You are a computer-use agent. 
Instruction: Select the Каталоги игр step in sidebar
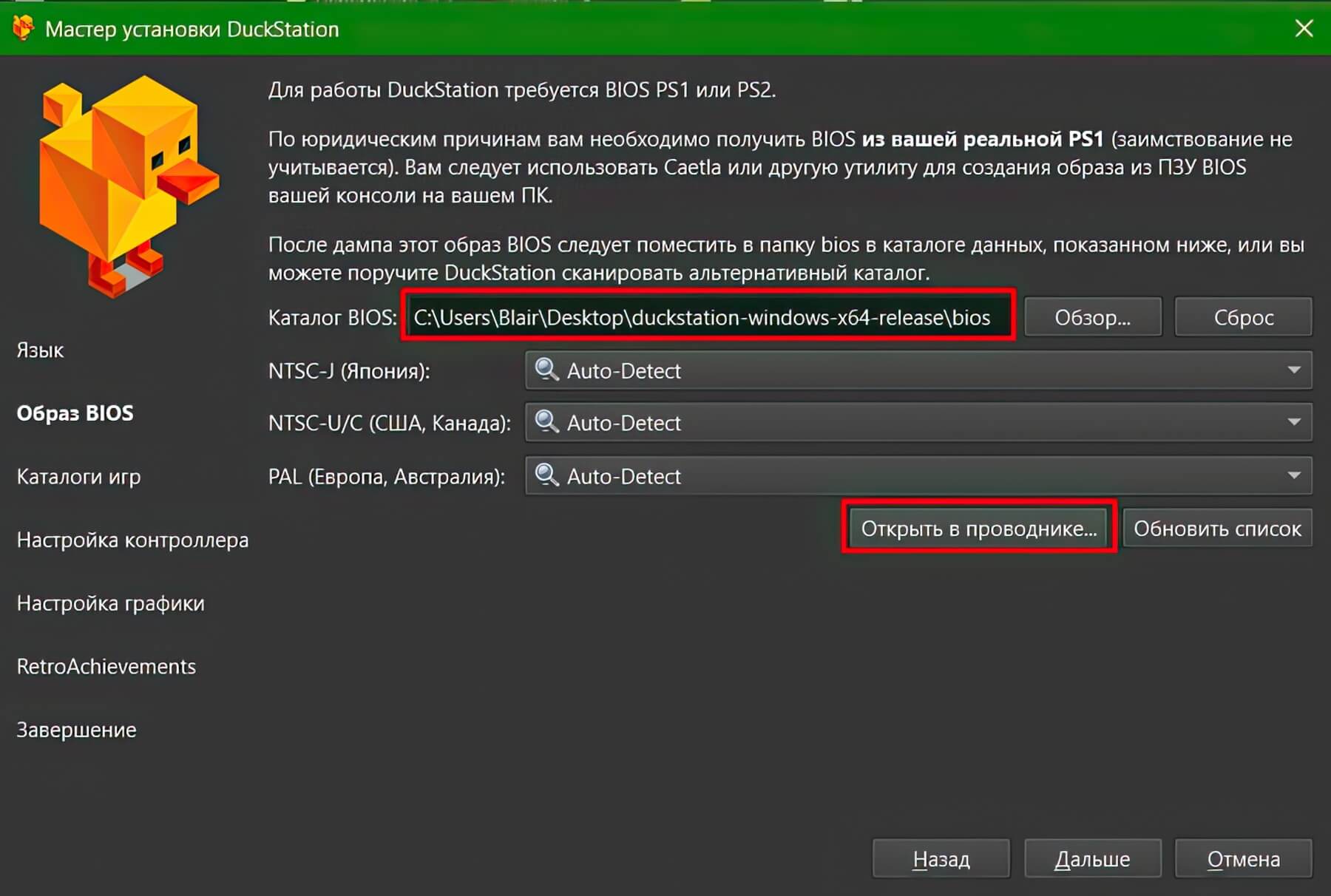(x=78, y=476)
